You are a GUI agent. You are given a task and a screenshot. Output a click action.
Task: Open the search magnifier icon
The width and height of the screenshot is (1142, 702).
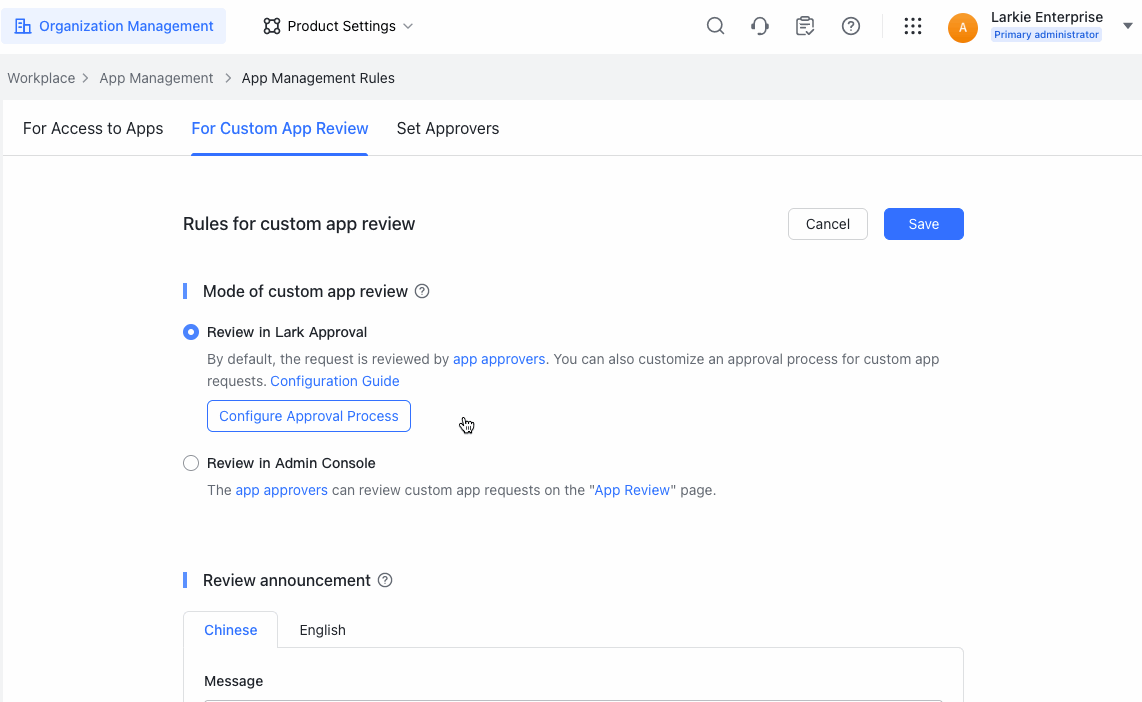pyautogui.click(x=715, y=26)
